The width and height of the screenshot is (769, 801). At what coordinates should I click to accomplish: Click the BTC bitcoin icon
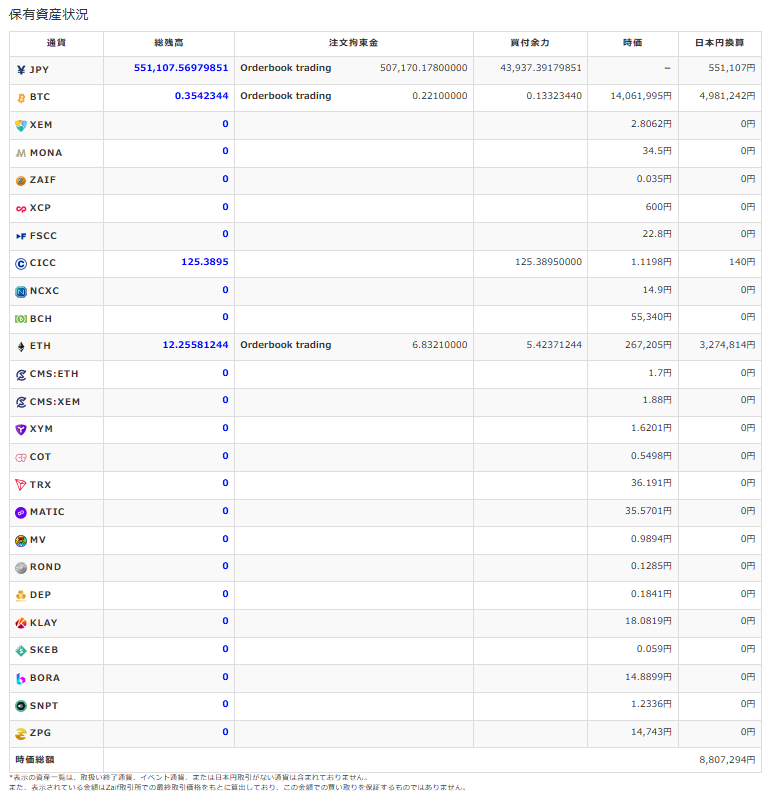tap(21, 98)
